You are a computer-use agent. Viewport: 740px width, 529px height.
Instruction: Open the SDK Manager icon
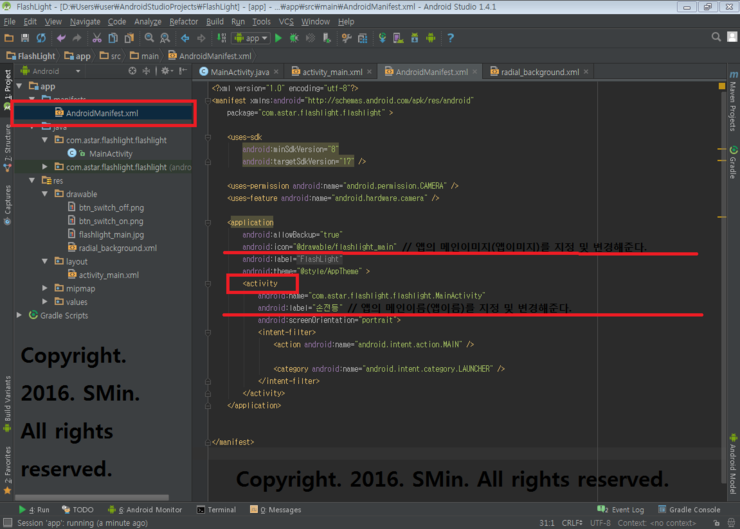(414, 38)
